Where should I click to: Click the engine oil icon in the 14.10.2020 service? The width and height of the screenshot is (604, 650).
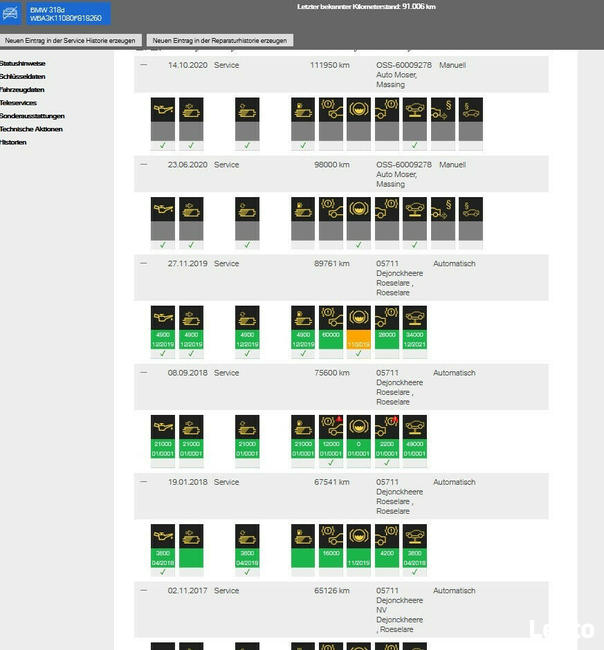[162, 110]
